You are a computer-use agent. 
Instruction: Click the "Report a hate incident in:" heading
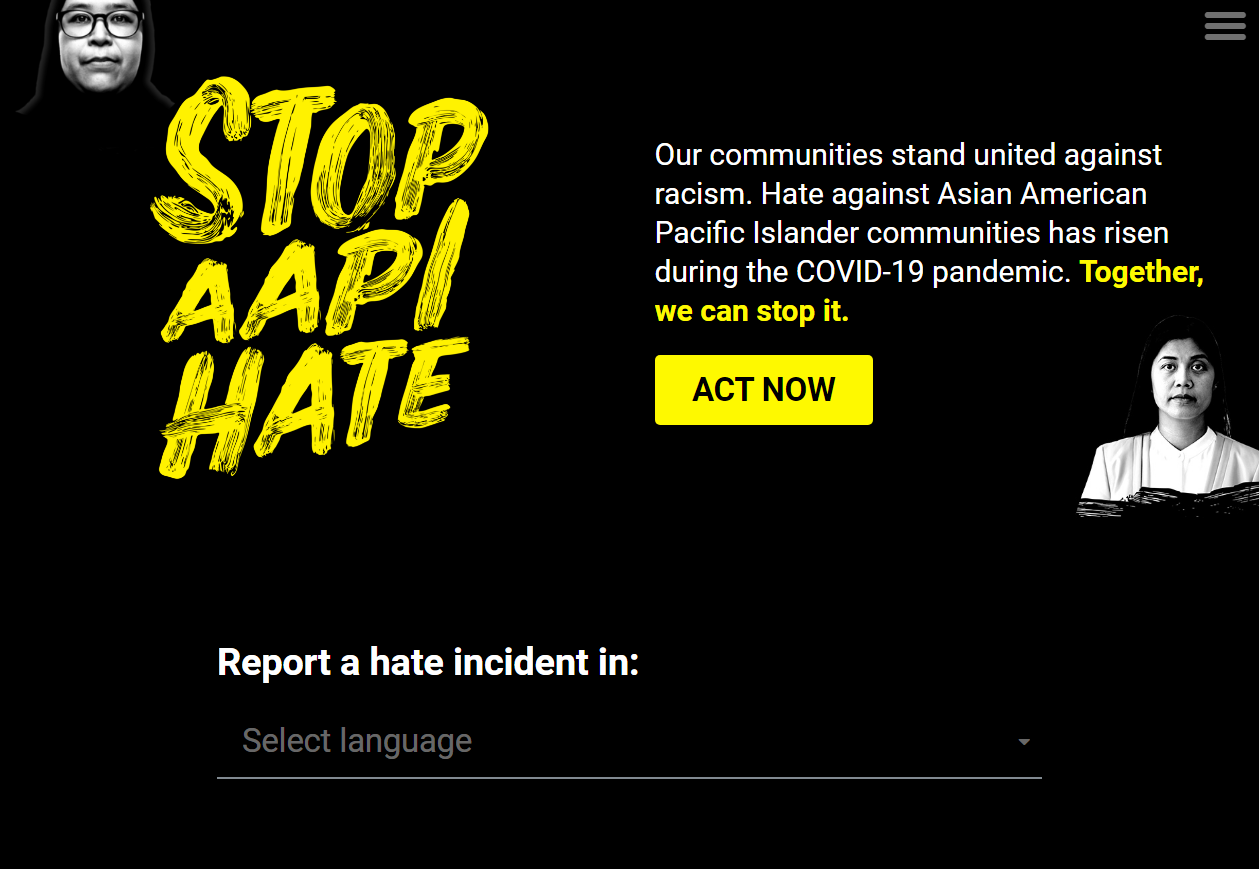click(x=428, y=662)
